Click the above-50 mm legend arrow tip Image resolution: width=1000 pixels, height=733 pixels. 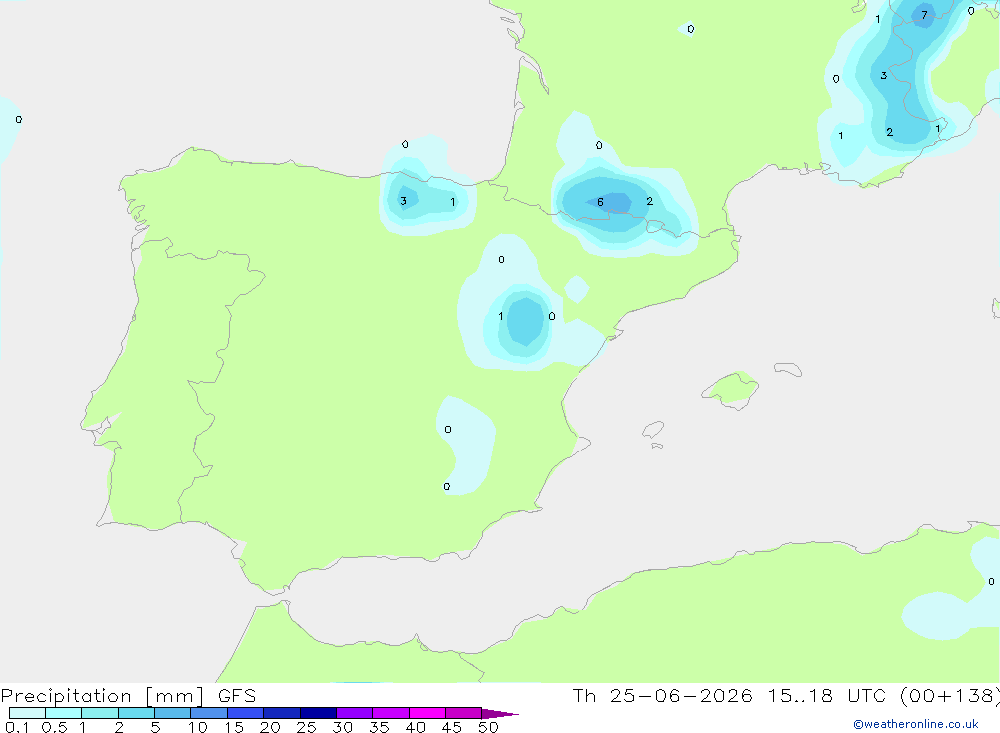point(500,714)
